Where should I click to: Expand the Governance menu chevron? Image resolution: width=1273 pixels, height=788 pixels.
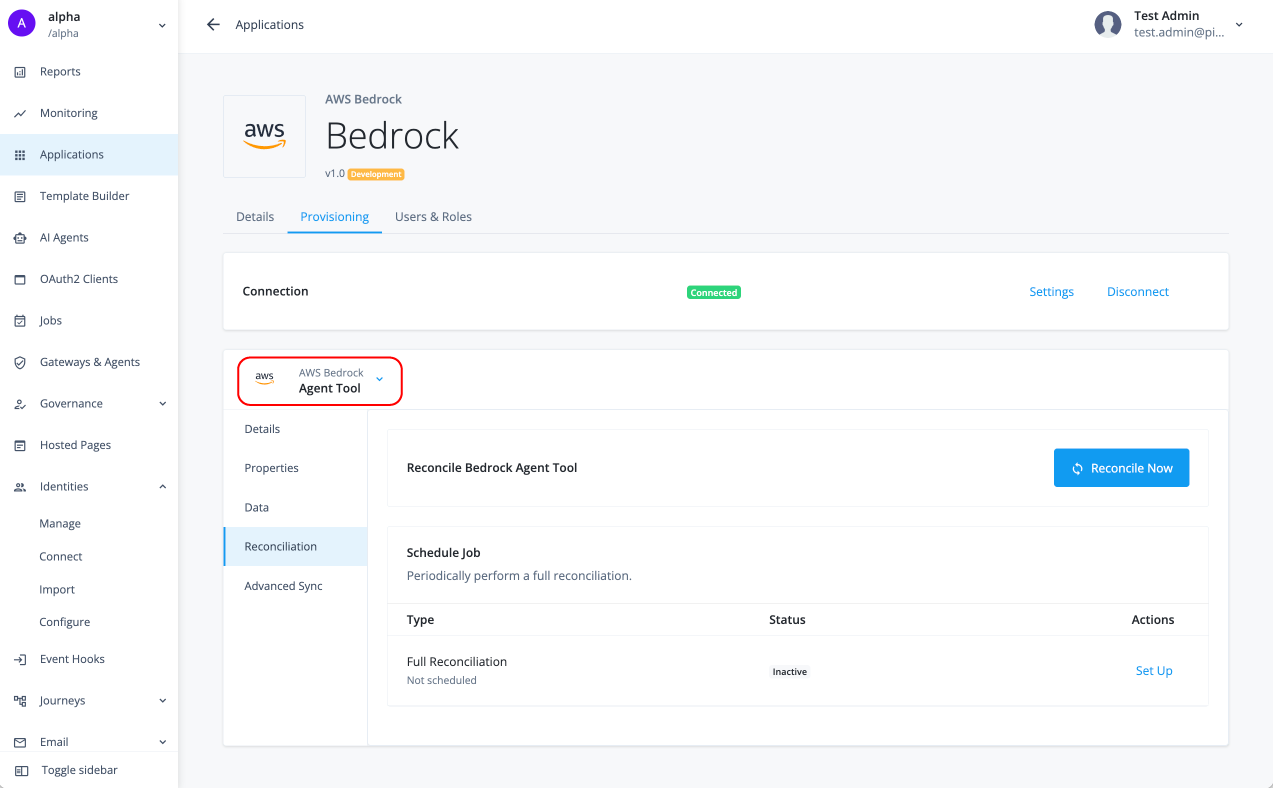click(x=162, y=404)
